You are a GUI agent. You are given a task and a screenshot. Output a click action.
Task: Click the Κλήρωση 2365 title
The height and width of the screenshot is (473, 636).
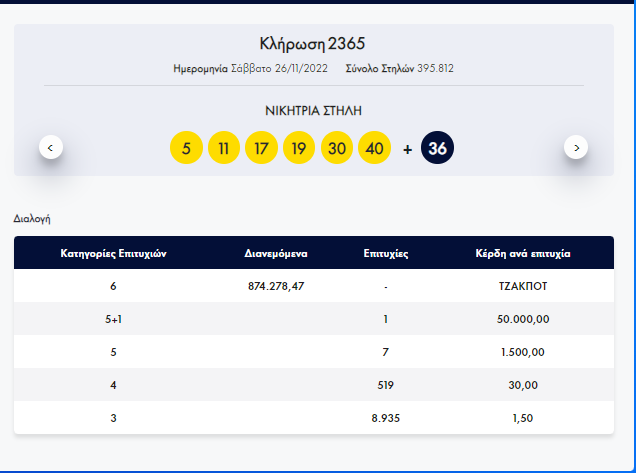tap(313, 44)
